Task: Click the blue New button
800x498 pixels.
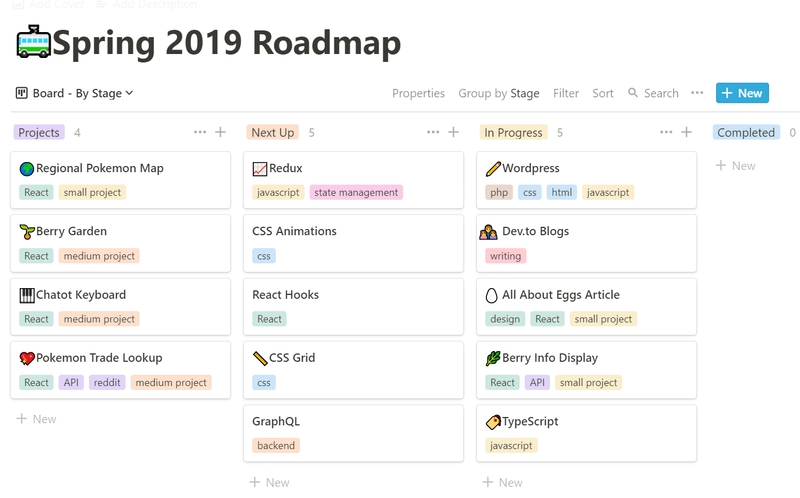Action: click(742, 93)
